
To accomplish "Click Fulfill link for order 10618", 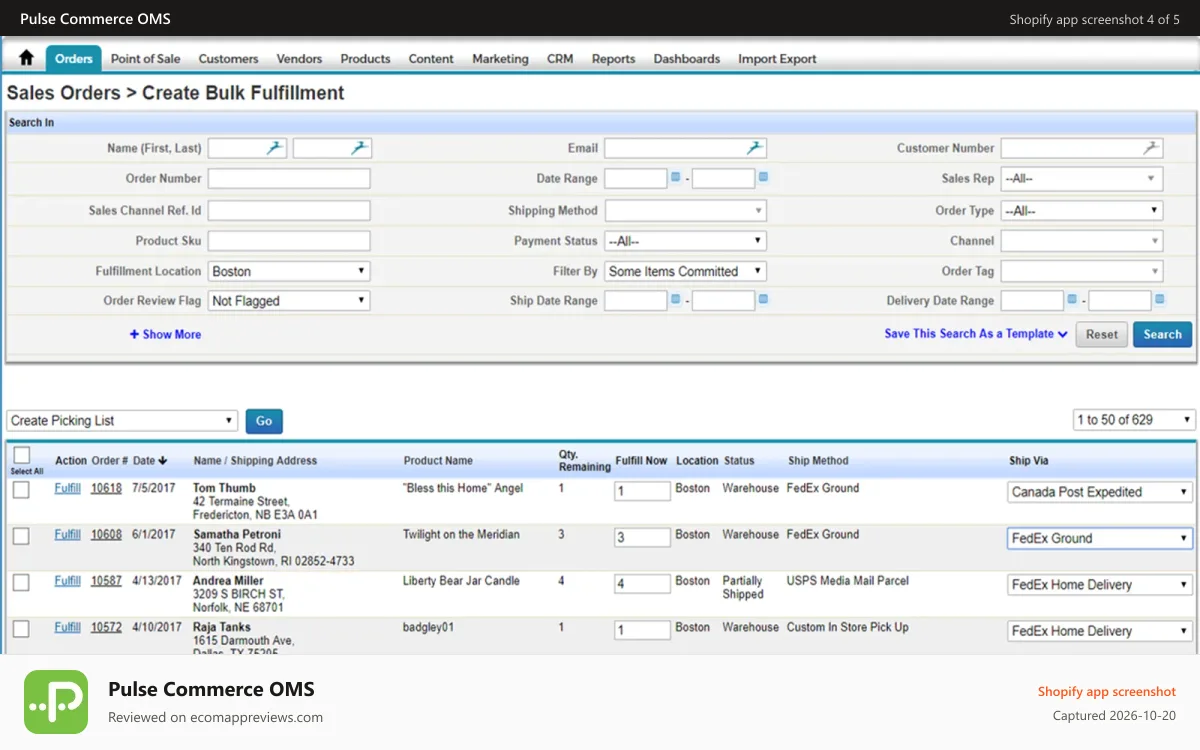I will [67, 488].
